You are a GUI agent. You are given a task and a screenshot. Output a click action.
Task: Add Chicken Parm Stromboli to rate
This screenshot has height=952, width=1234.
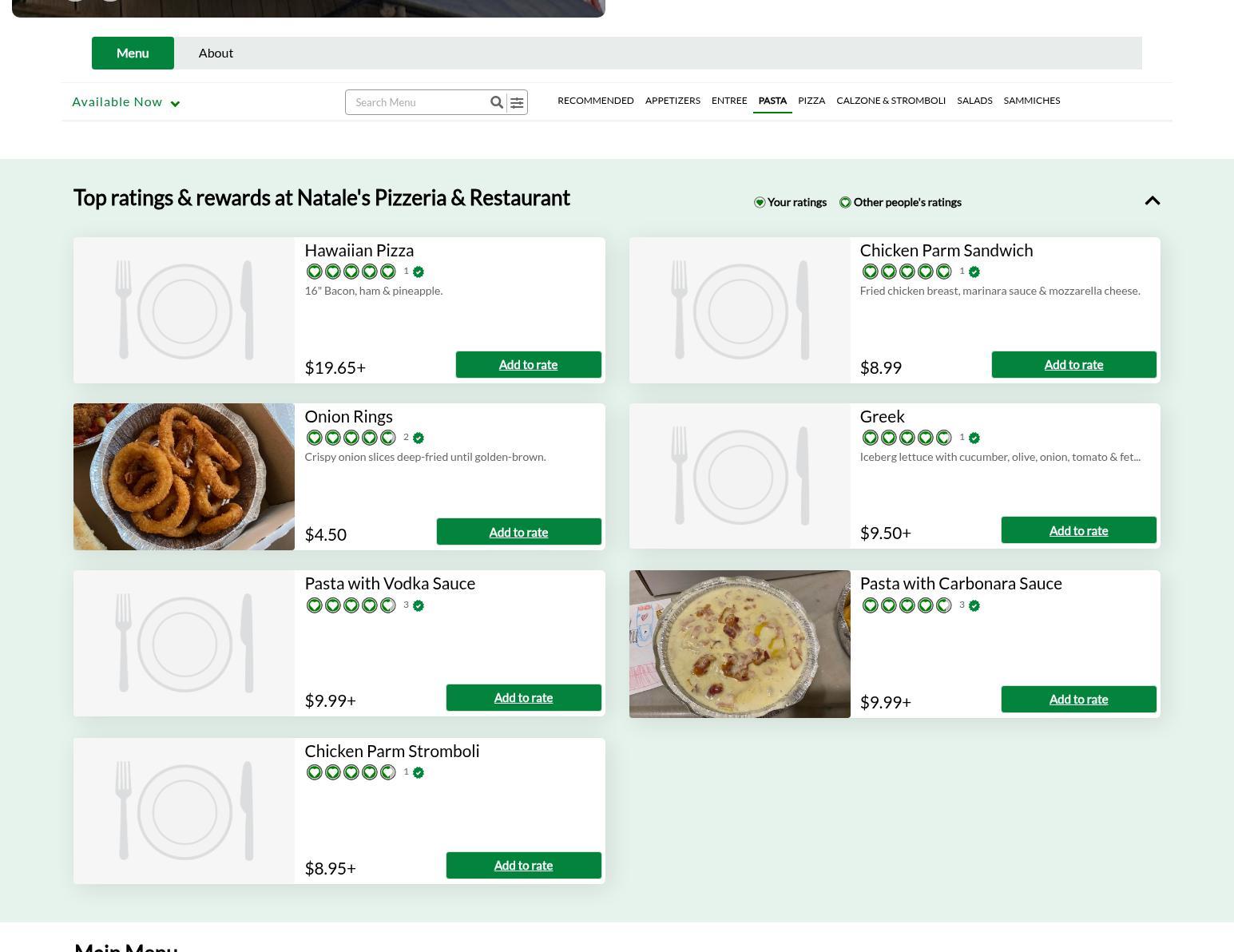(x=523, y=866)
